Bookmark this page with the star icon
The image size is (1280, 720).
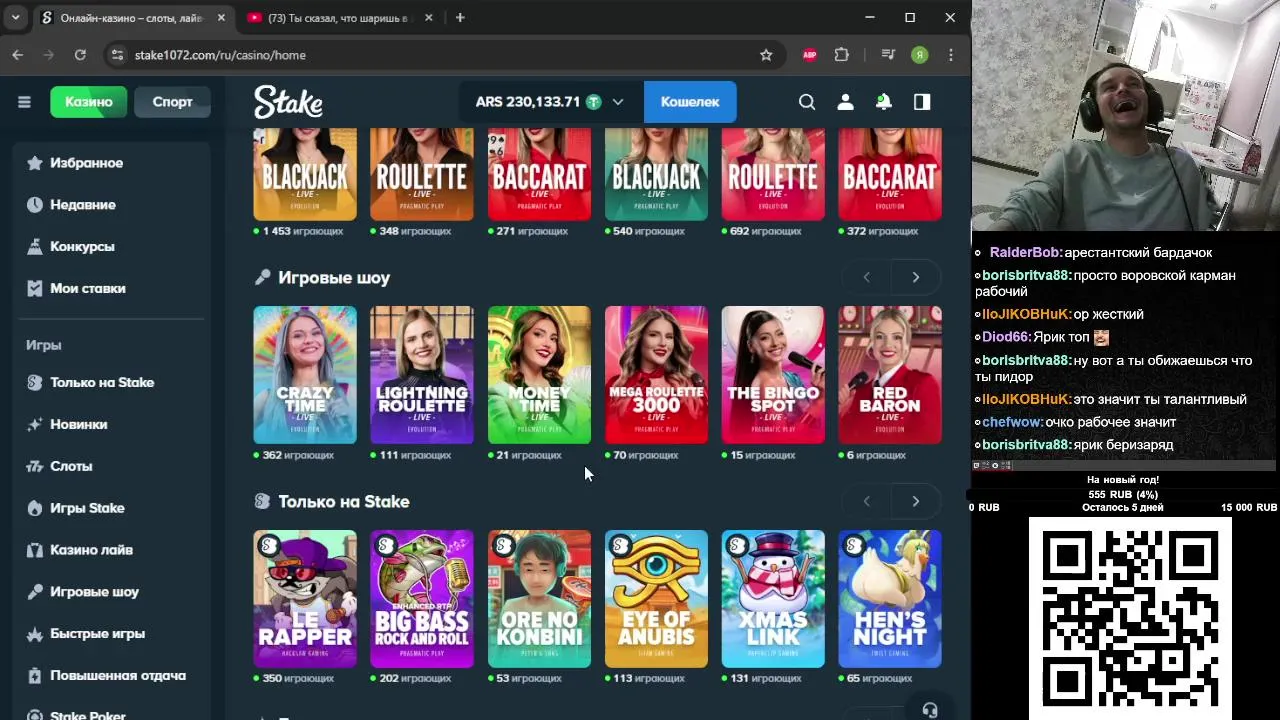click(x=766, y=55)
